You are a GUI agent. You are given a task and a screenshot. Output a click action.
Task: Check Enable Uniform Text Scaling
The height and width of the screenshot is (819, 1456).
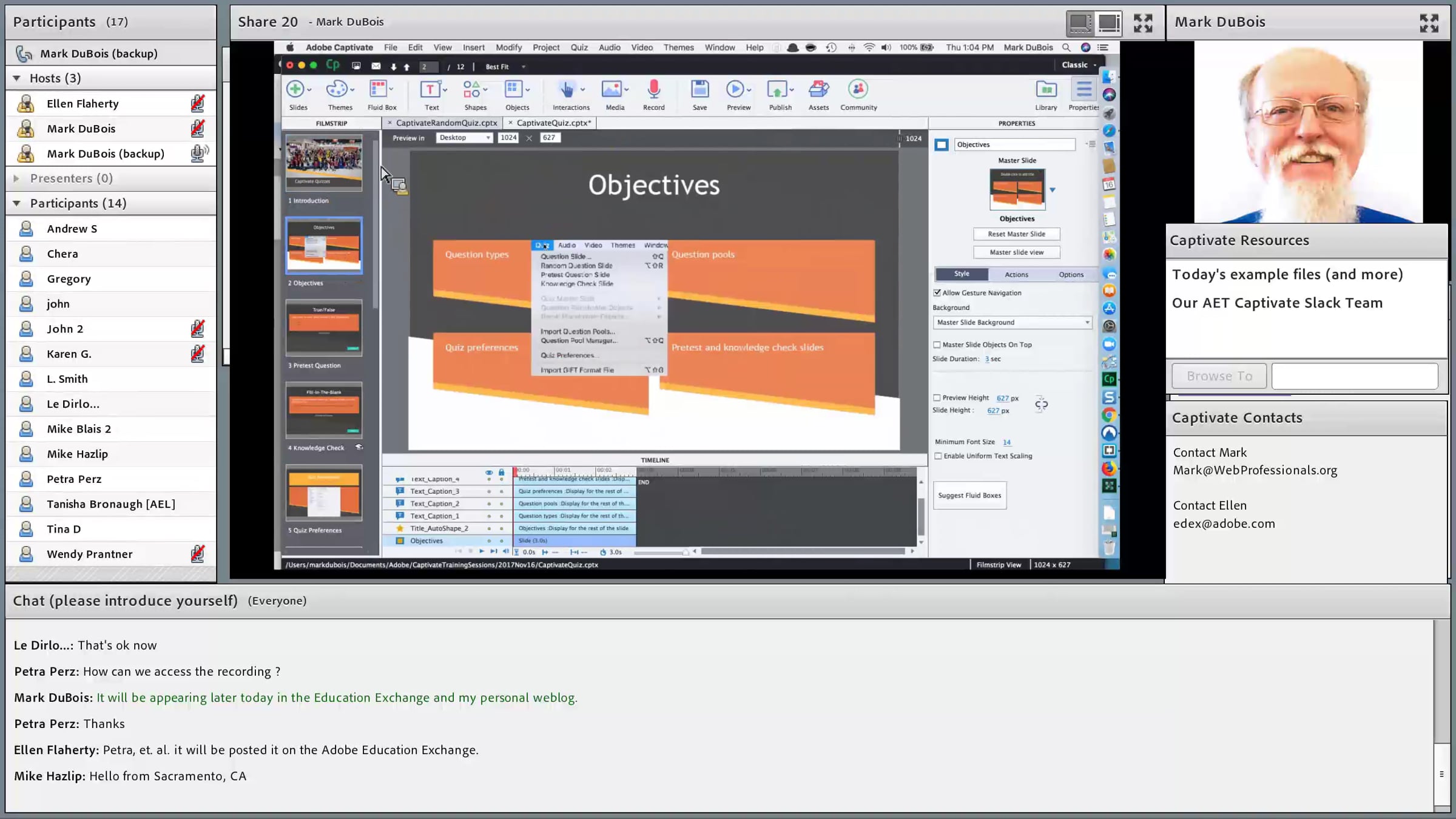pos(938,456)
